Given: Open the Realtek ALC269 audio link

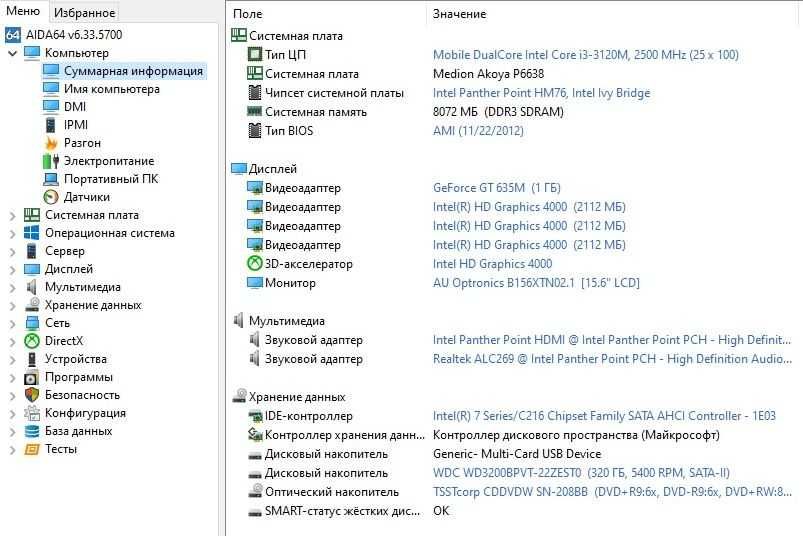Looking at the screenshot, I should tap(612, 359).
